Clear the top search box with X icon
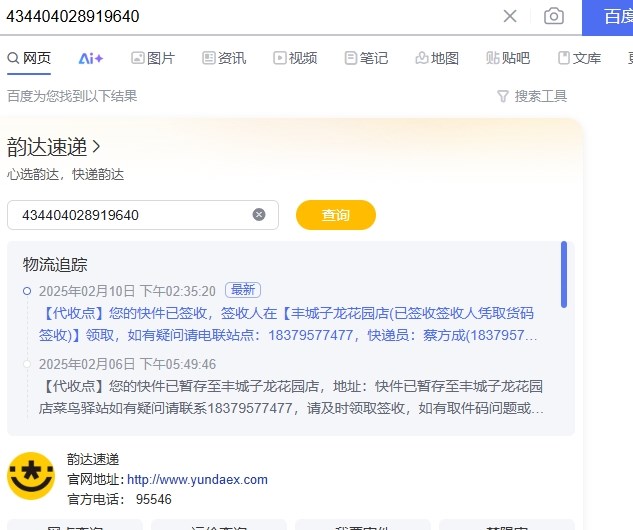The height and width of the screenshot is (530, 633). click(510, 16)
